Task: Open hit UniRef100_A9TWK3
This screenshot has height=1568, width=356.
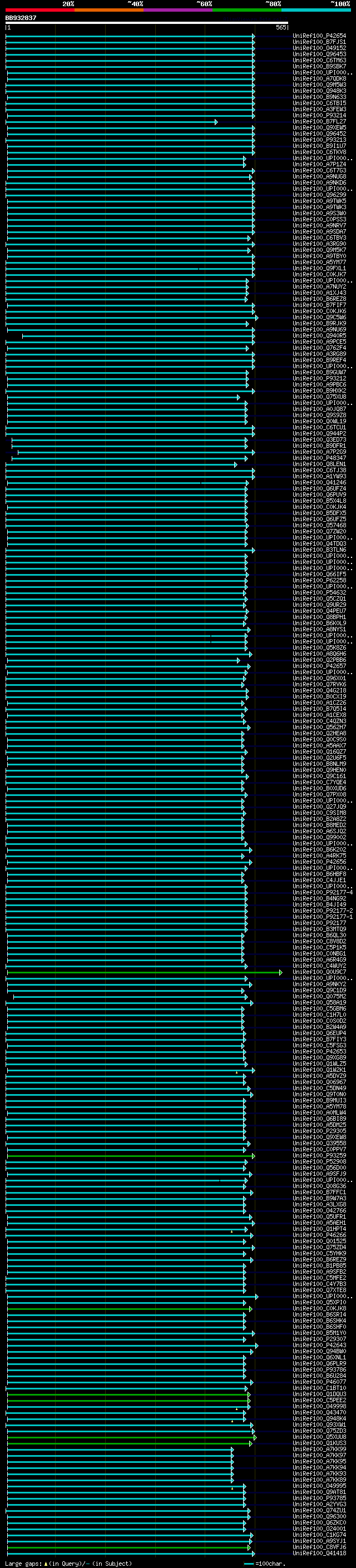Action: pos(319,207)
